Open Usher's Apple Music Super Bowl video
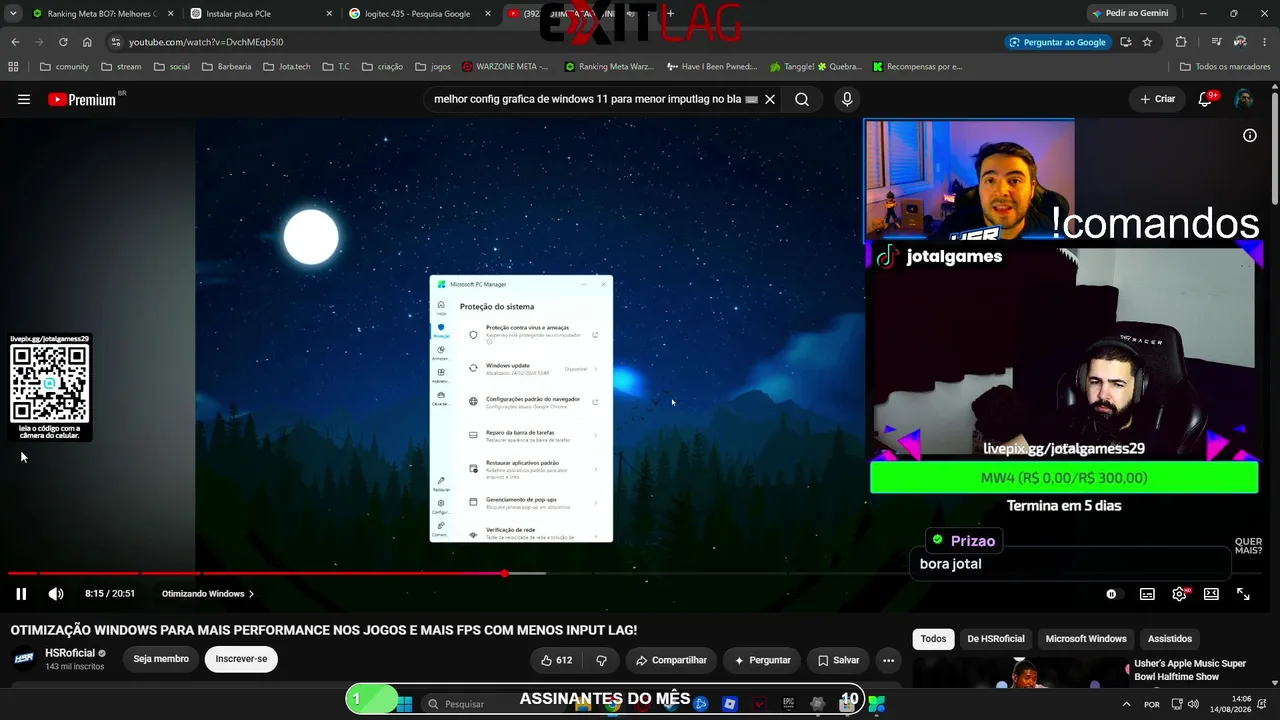The width and height of the screenshot is (1280, 720). tap(1190, 670)
